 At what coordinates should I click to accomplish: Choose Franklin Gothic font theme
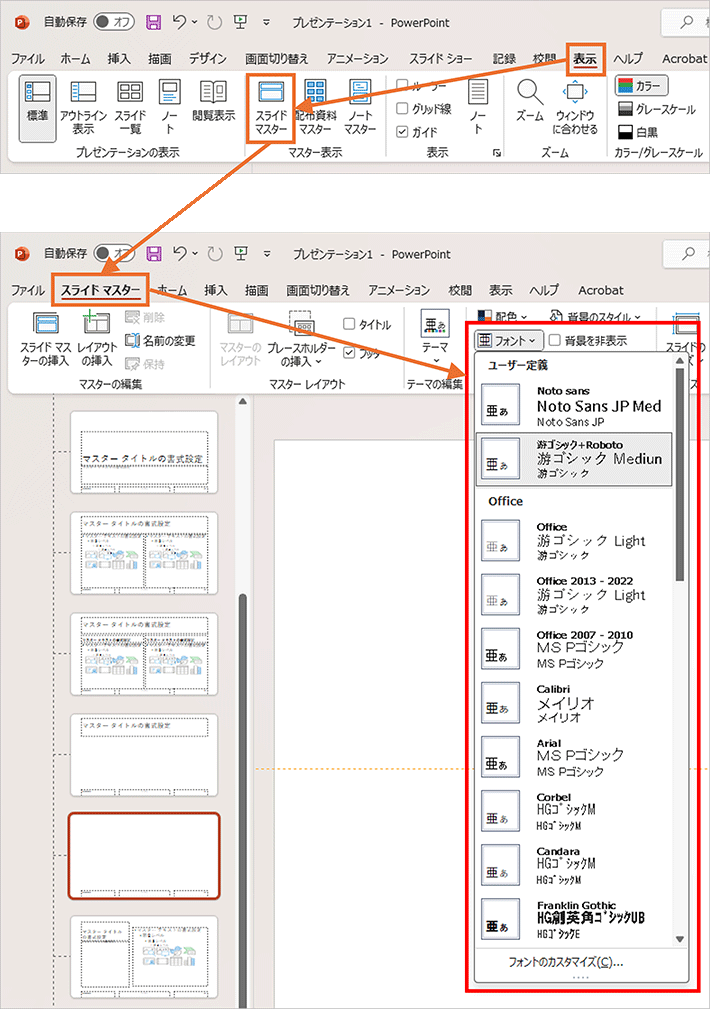576,920
